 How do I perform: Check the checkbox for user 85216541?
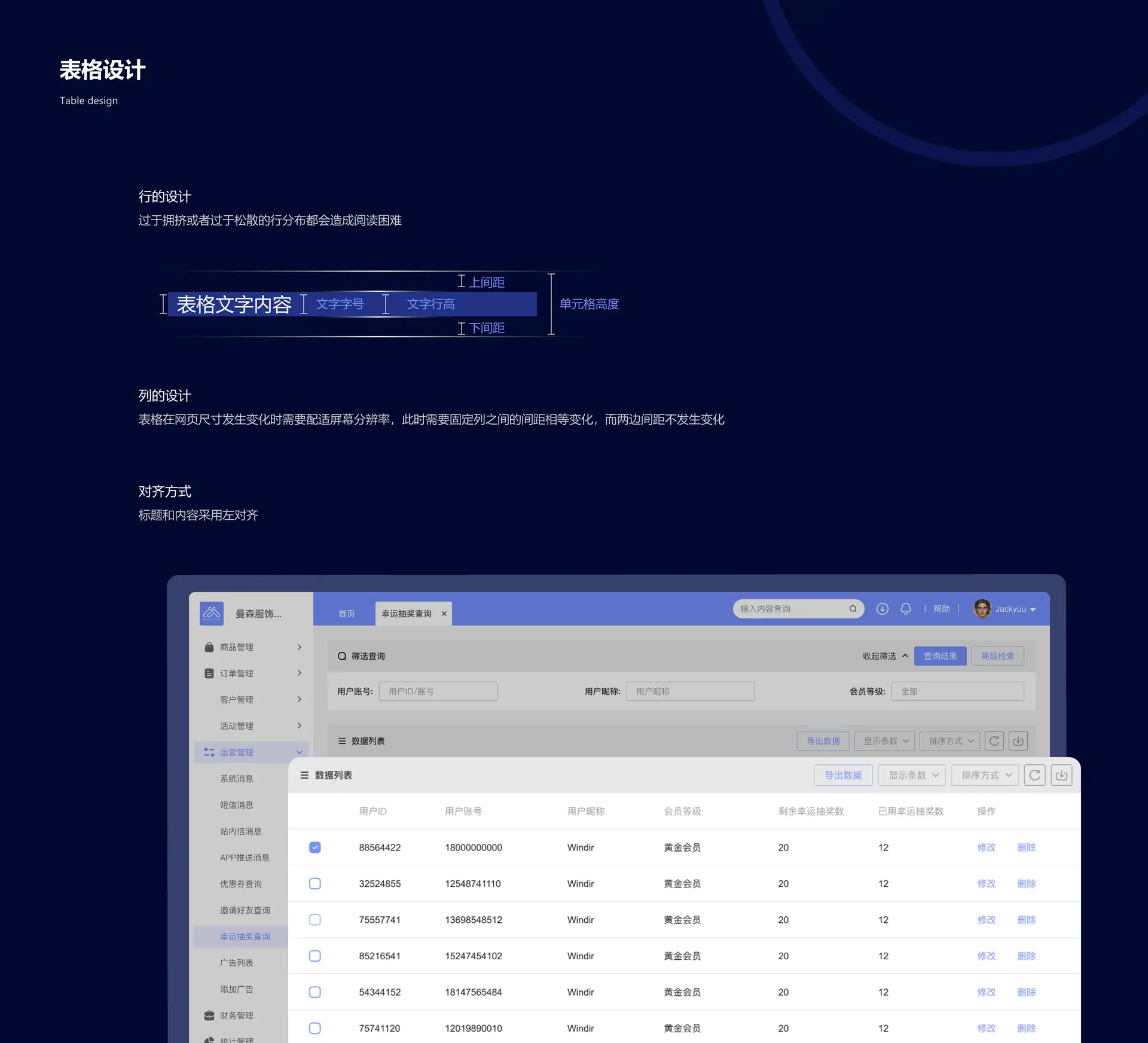click(x=315, y=956)
